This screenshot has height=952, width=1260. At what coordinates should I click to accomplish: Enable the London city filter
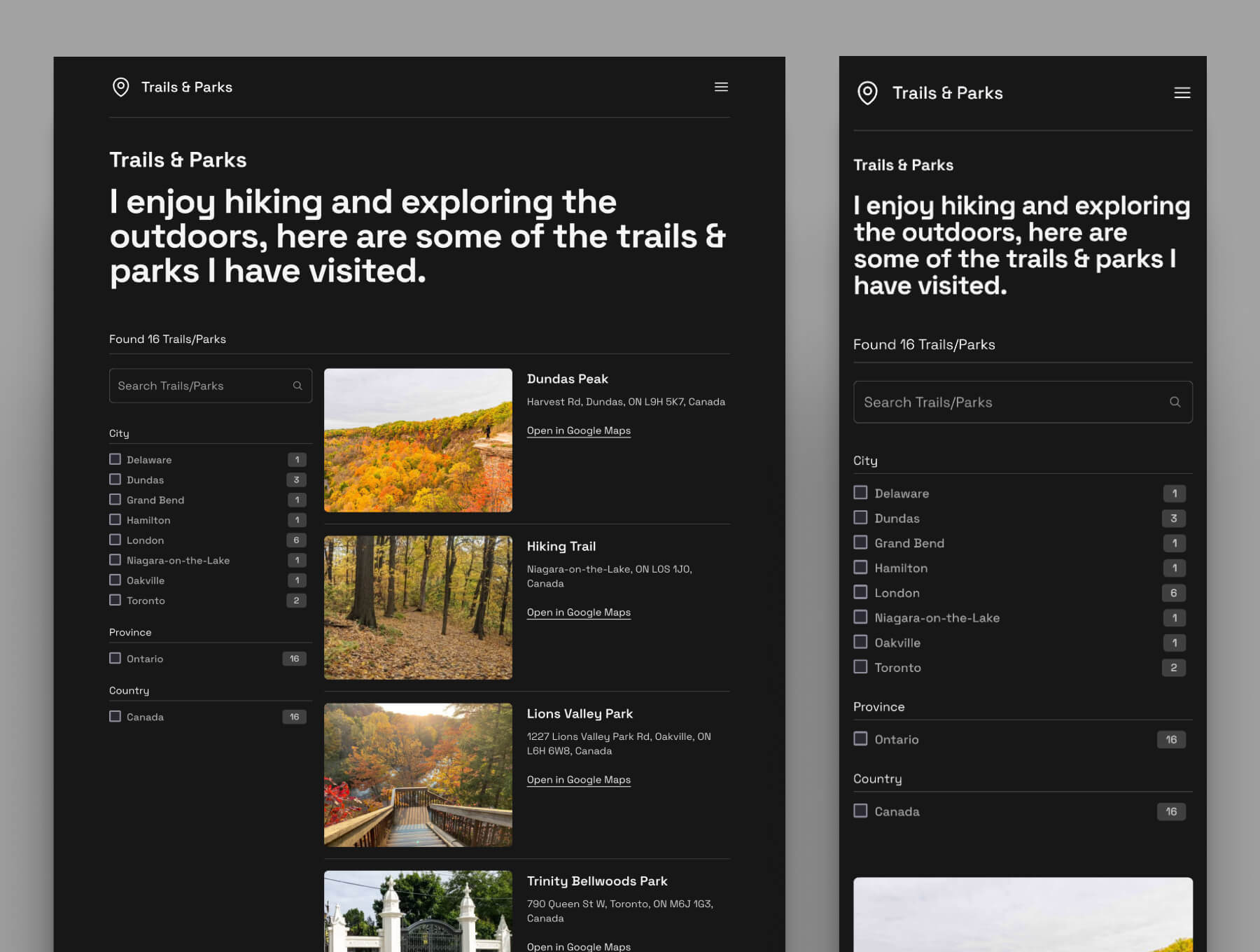tap(115, 540)
